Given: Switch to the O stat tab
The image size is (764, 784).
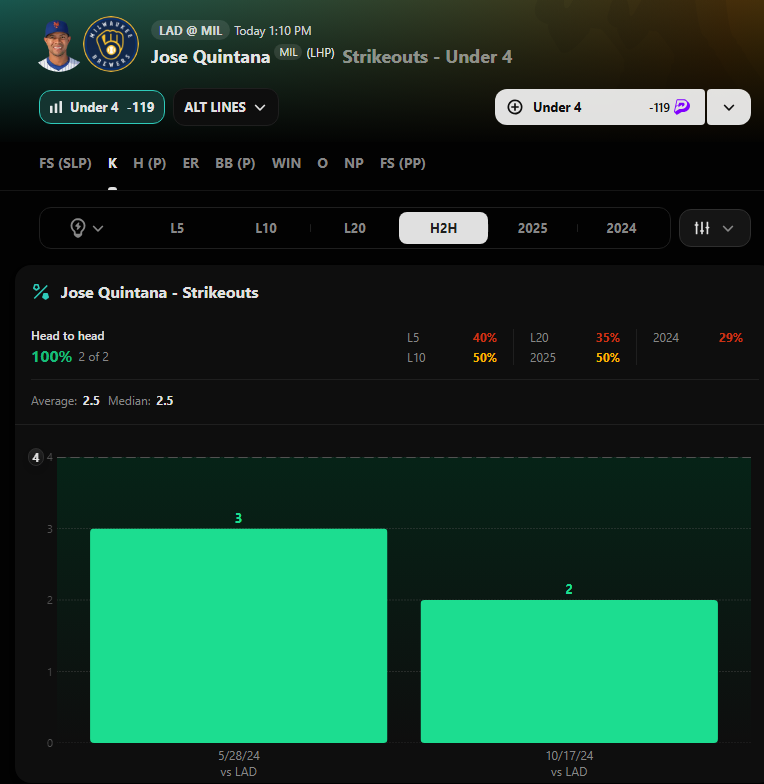Looking at the screenshot, I should coord(322,163).
